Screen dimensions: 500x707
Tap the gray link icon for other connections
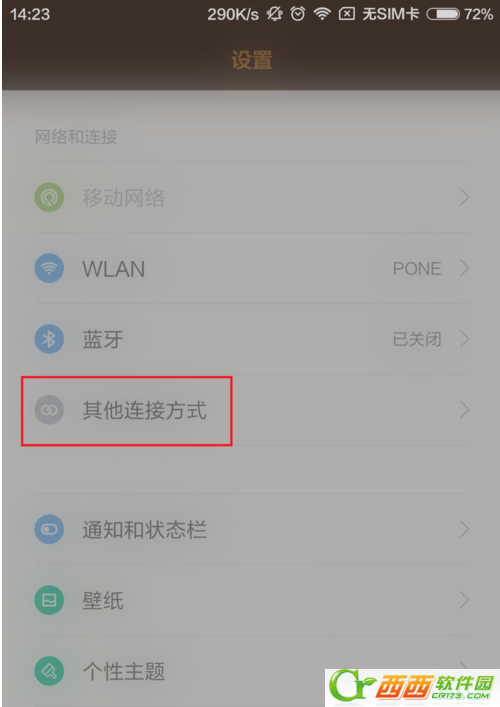(x=49, y=410)
